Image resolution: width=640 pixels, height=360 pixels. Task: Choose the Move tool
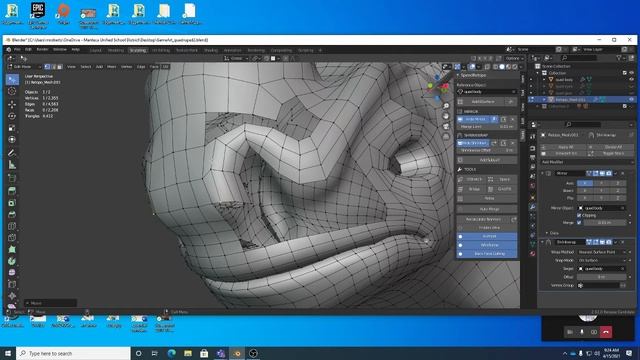pos(12,104)
